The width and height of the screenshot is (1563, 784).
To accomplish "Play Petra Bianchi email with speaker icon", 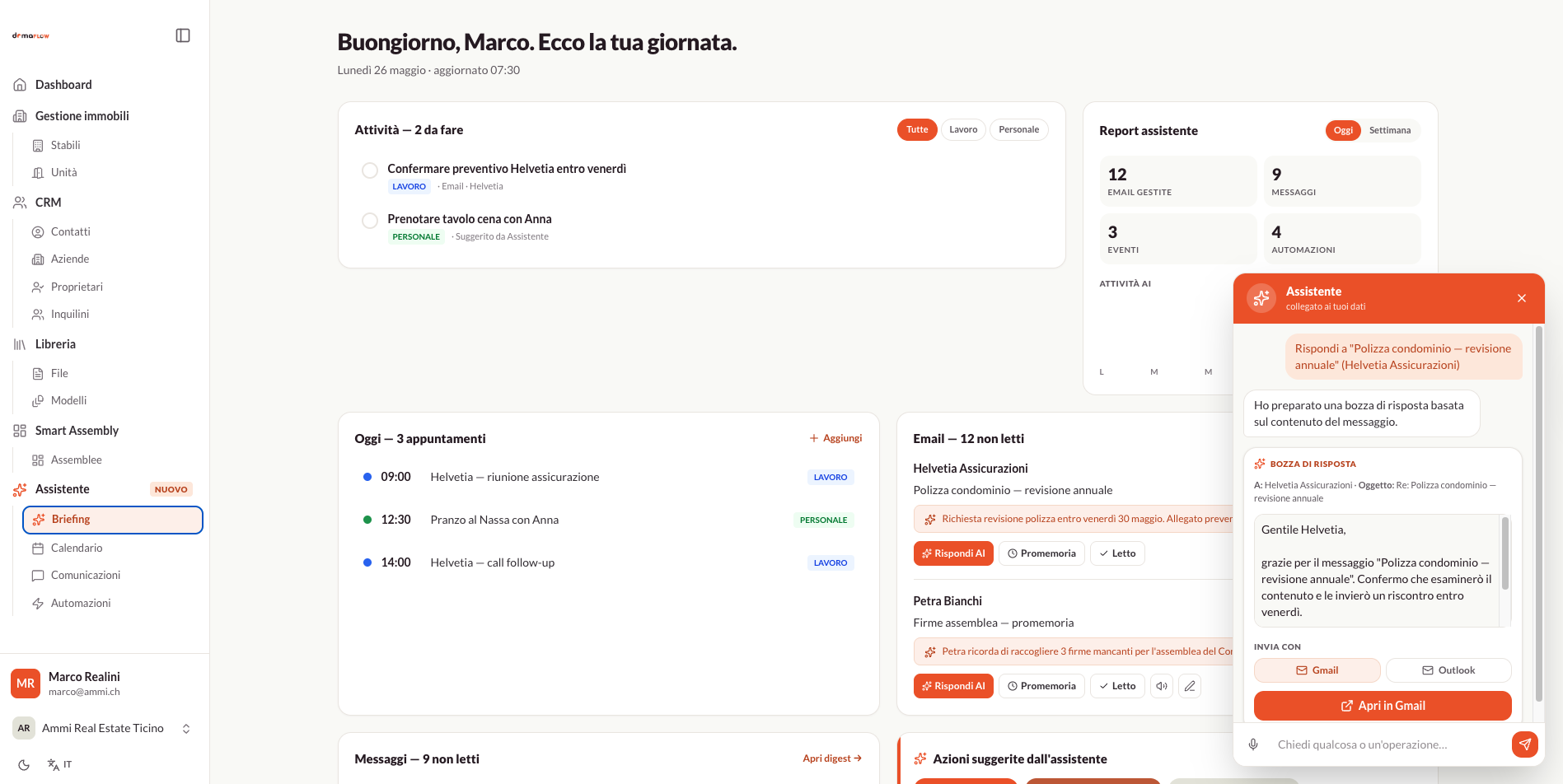I will click(1162, 686).
